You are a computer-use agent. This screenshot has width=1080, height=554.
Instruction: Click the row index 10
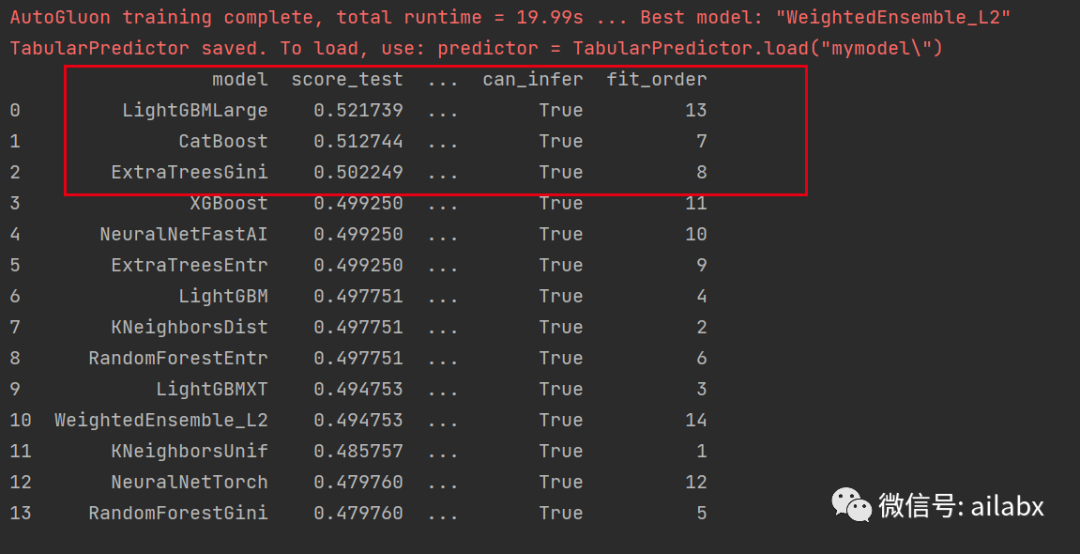pos(21,420)
